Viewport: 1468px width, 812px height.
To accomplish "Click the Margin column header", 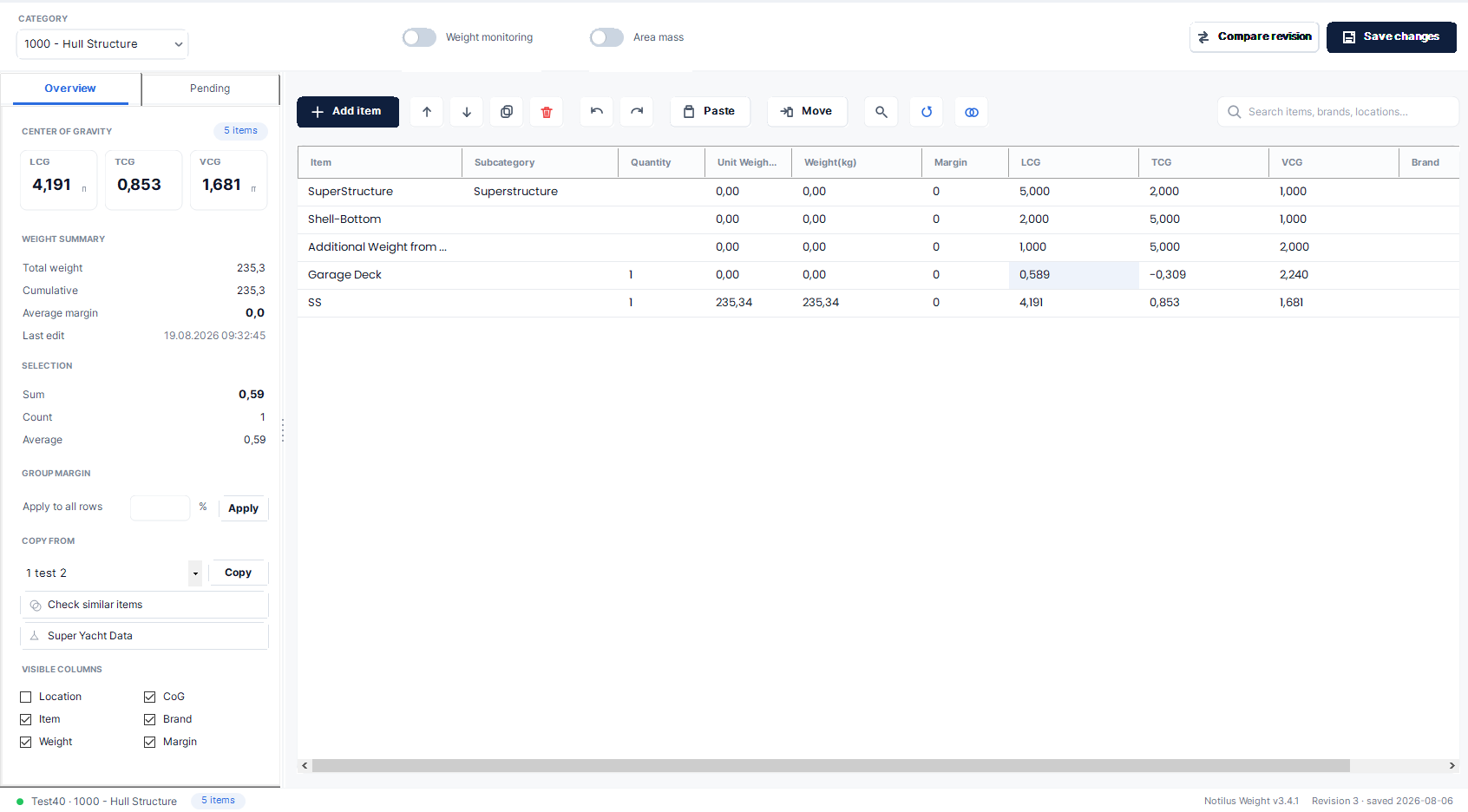I will pos(965,162).
